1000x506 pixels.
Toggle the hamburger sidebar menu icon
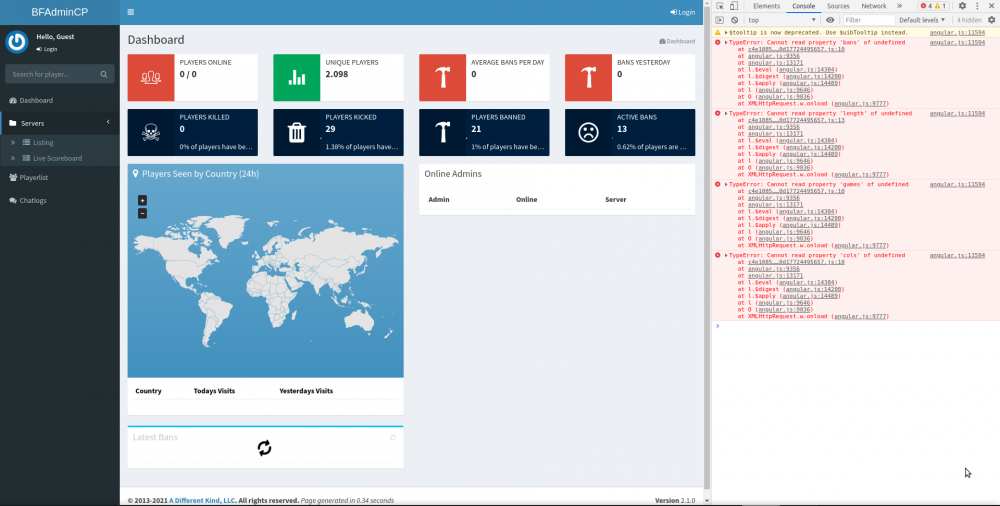(131, 12)
